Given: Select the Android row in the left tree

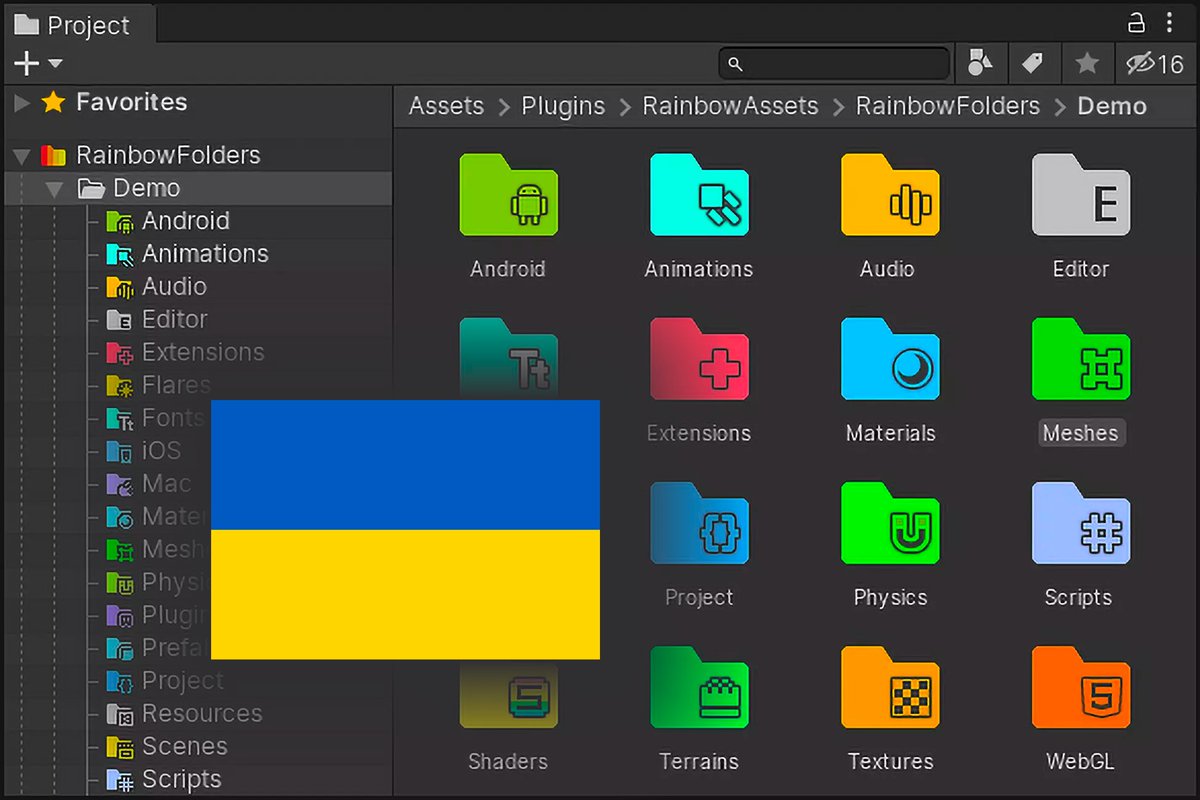Looking at the screenshot, I should click(198, 221).
